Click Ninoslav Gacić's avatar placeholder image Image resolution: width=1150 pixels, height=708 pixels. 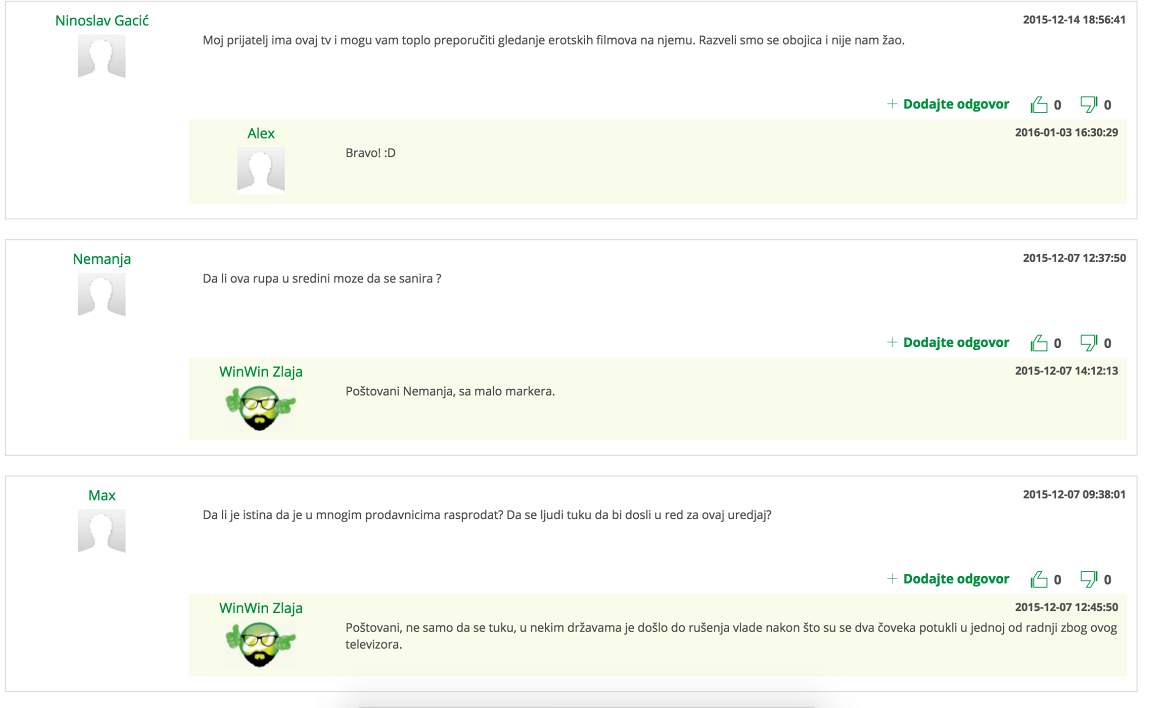click(x=102, y=56)
